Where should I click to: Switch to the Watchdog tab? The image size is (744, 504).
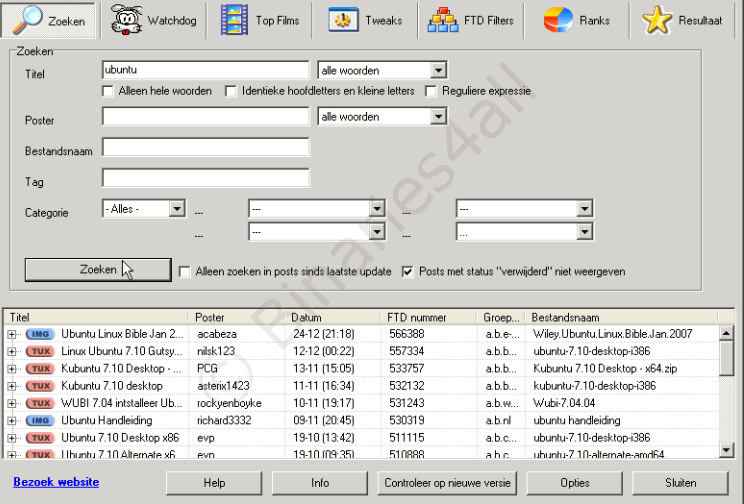tap(153, 20)
